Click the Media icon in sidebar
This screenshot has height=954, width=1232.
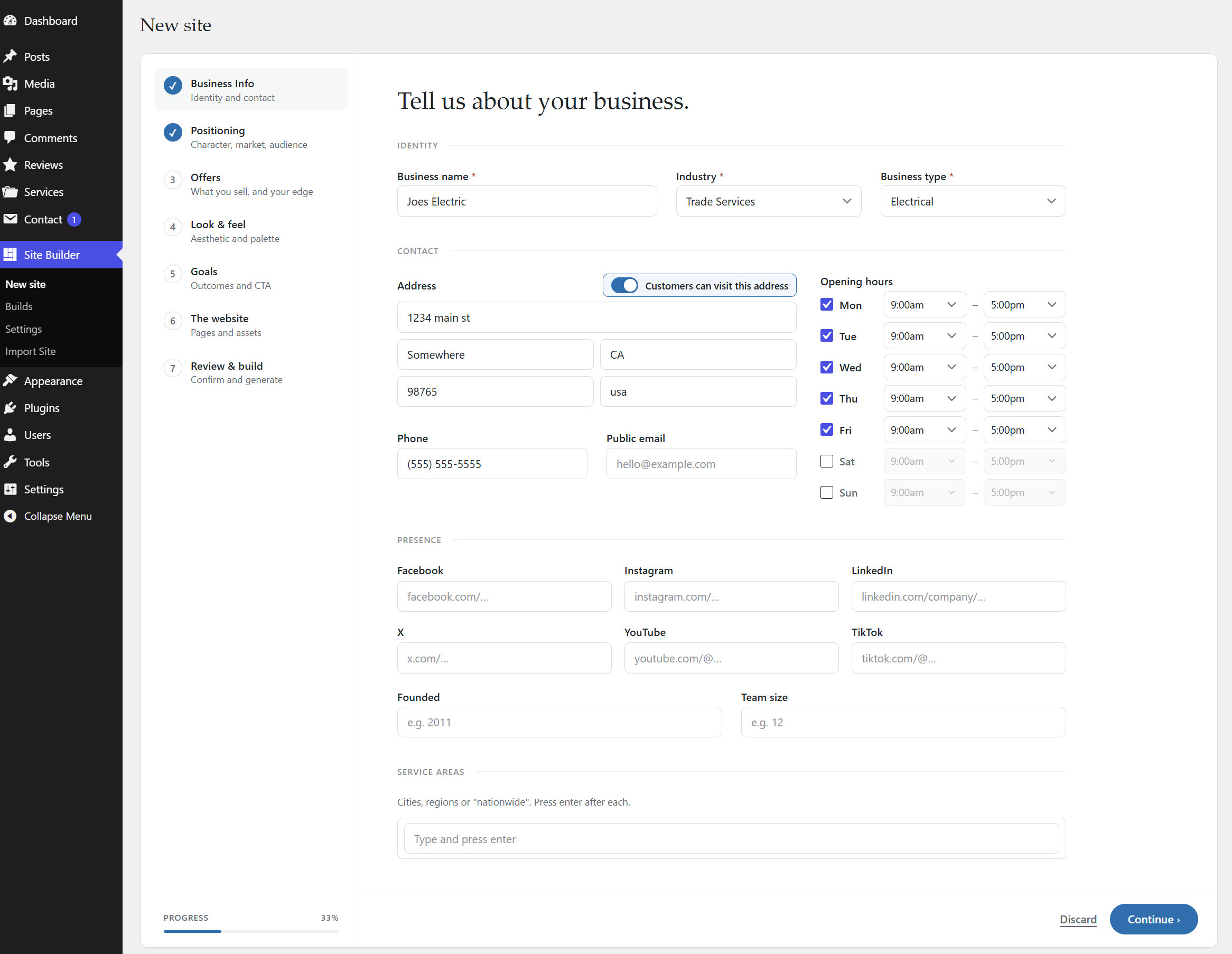click(10, 83)
